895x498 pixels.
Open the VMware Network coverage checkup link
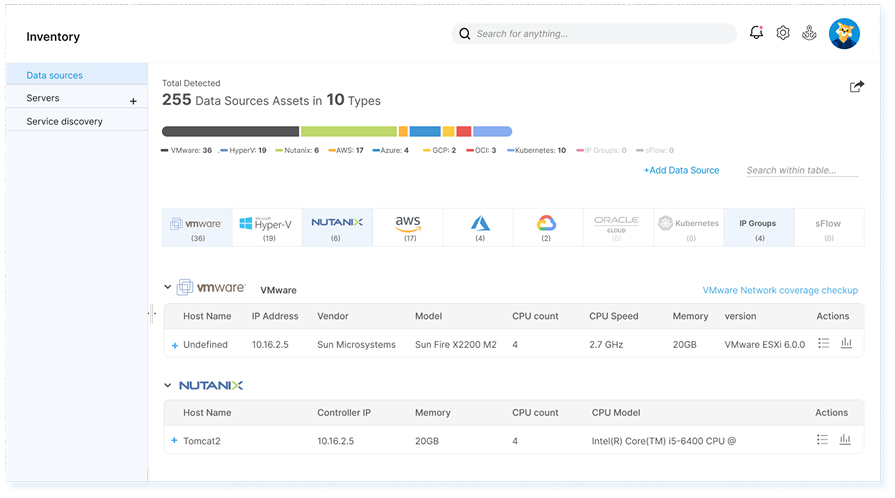780,290
